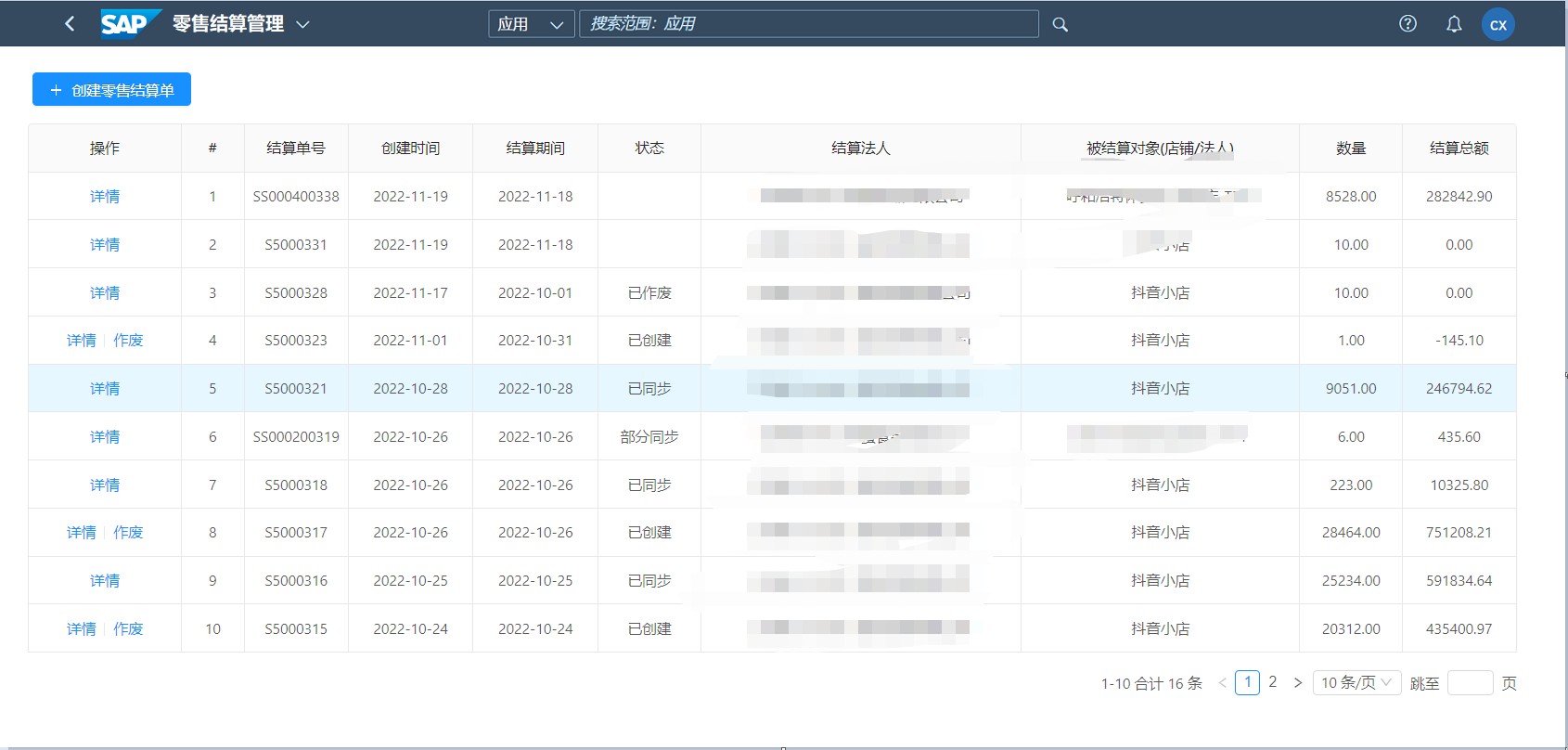Click 作废 for settlement S5000323
The width and height of the screenshot is (1568, 750).
pos(128,341)
